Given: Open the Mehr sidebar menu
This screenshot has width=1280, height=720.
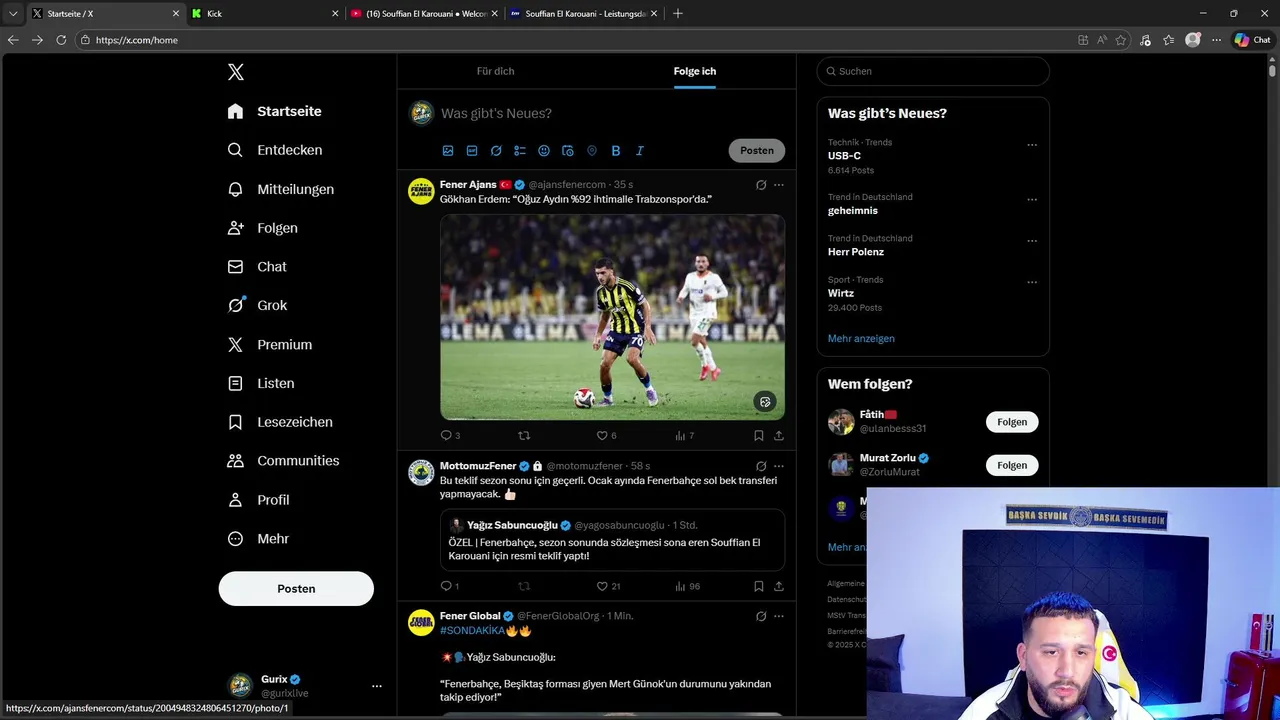Looking at the screenshot, I should (258, 539).
